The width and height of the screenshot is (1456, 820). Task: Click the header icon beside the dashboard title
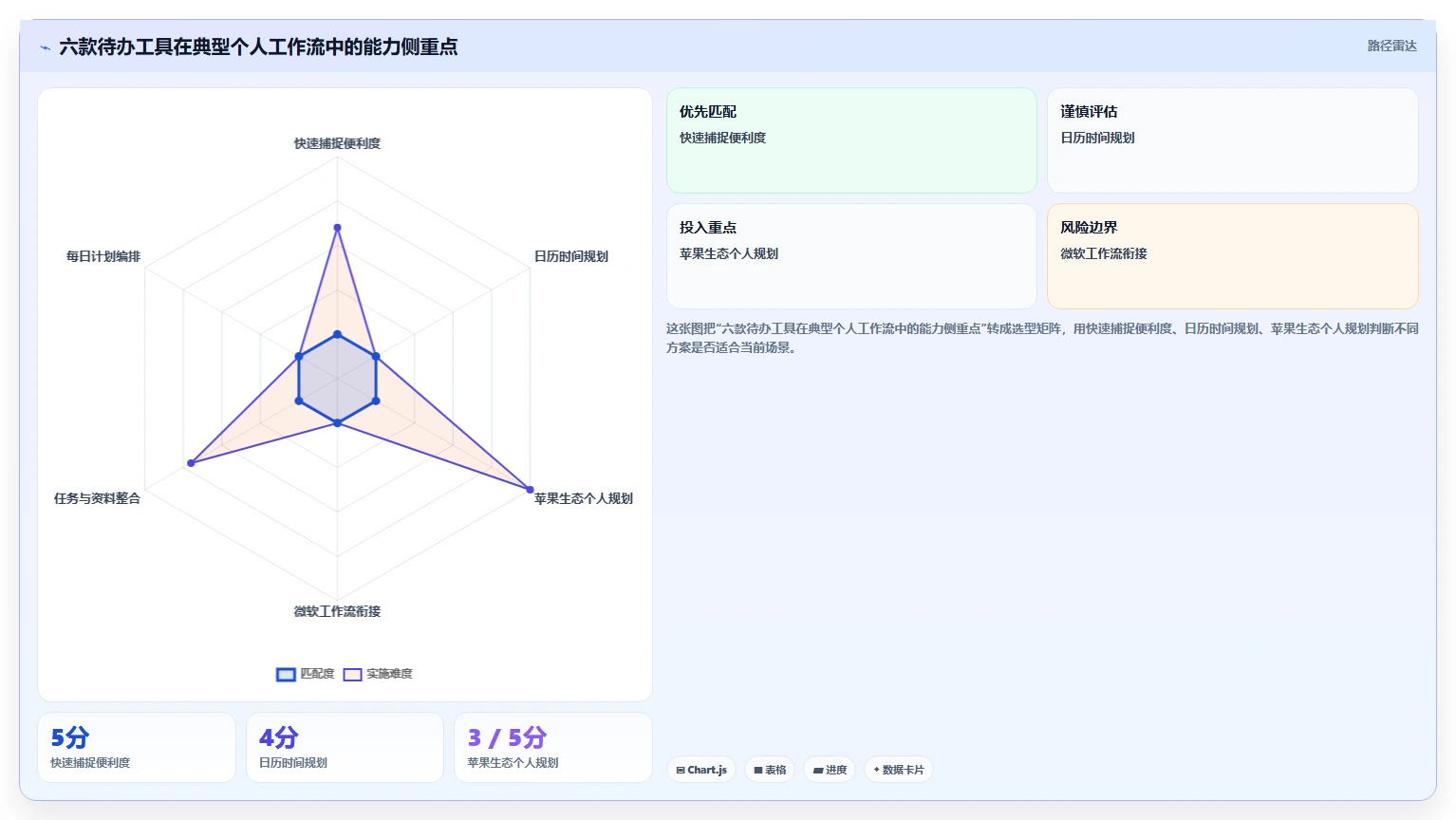(45, 47)
